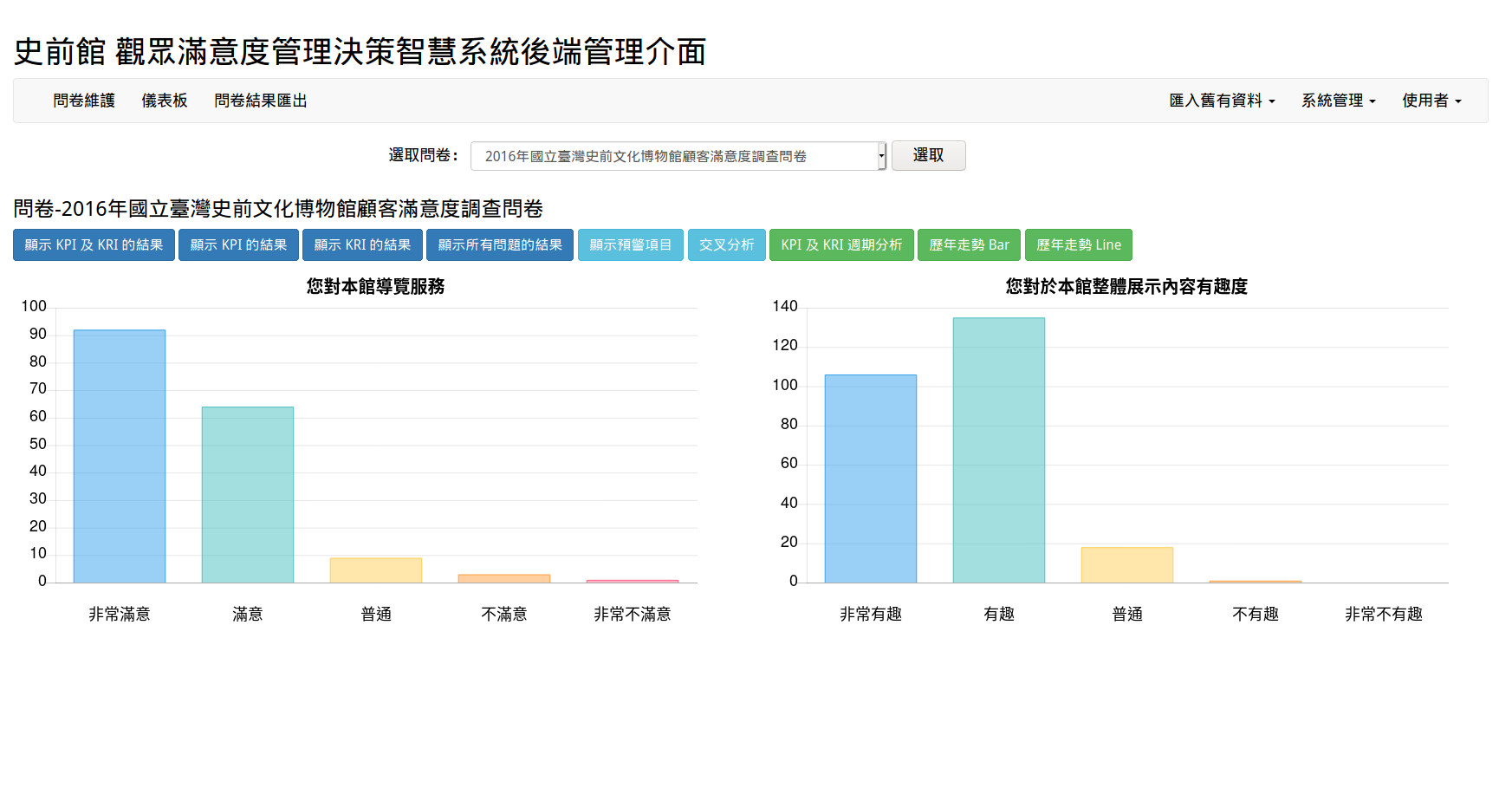Click the 不滿意 bar in 導覽服務 chart
1512x788 pixels.
[x=504, y=578]
